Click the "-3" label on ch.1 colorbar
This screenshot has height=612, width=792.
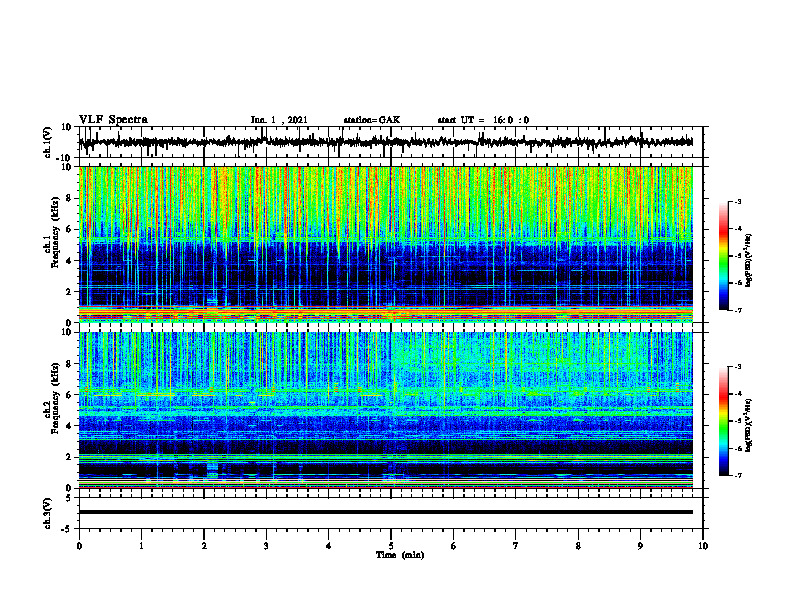point(737,201)
